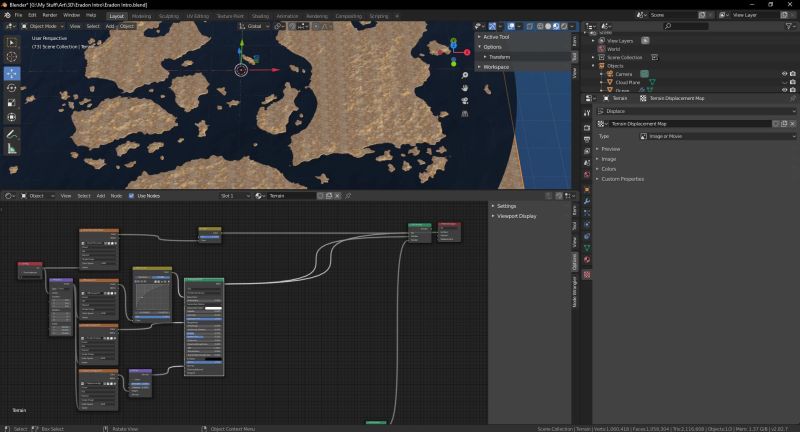Open the View Layer properties tab
This screenshot has width=800, height=432.
tap(587, 151)
